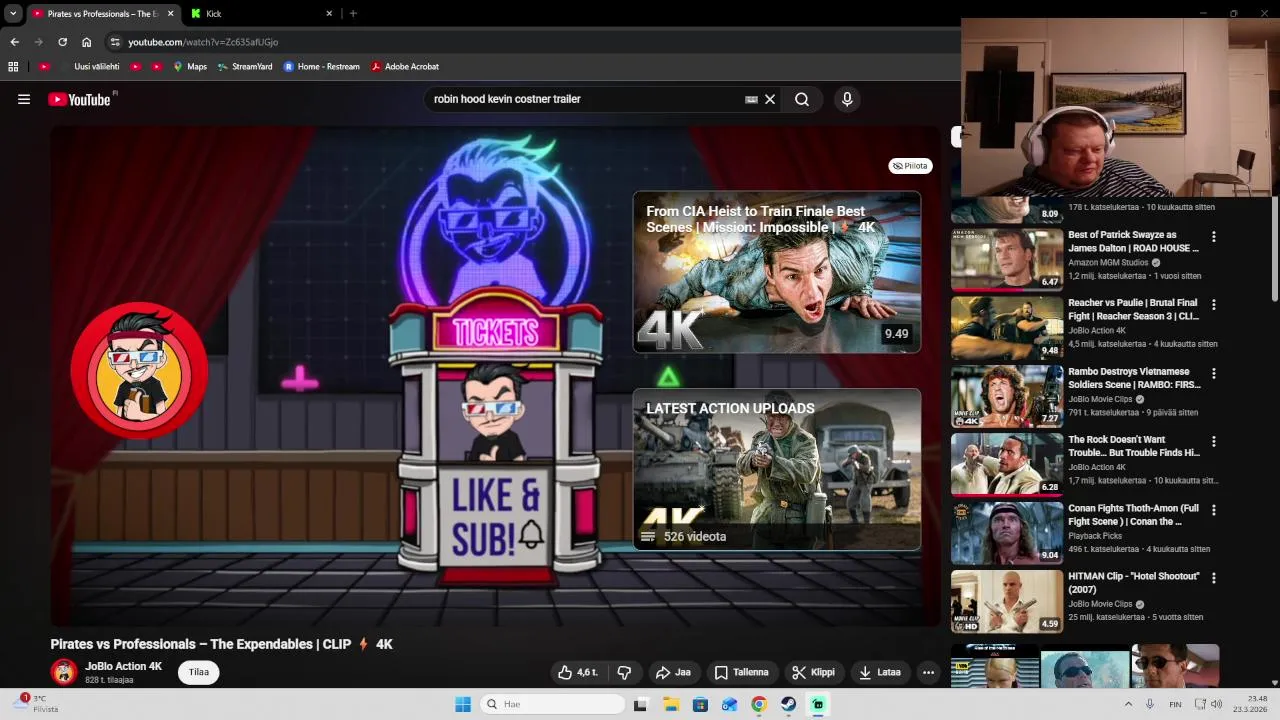Hide end screen with Piilota button
1280x720 pixels.
click(910, 166)
